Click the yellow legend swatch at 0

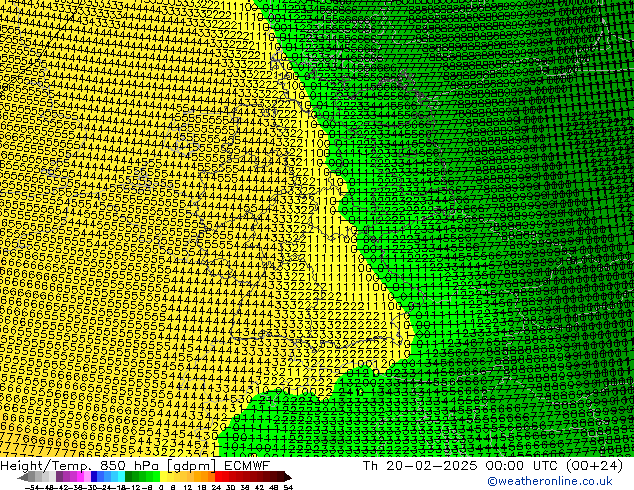(163, 476)
